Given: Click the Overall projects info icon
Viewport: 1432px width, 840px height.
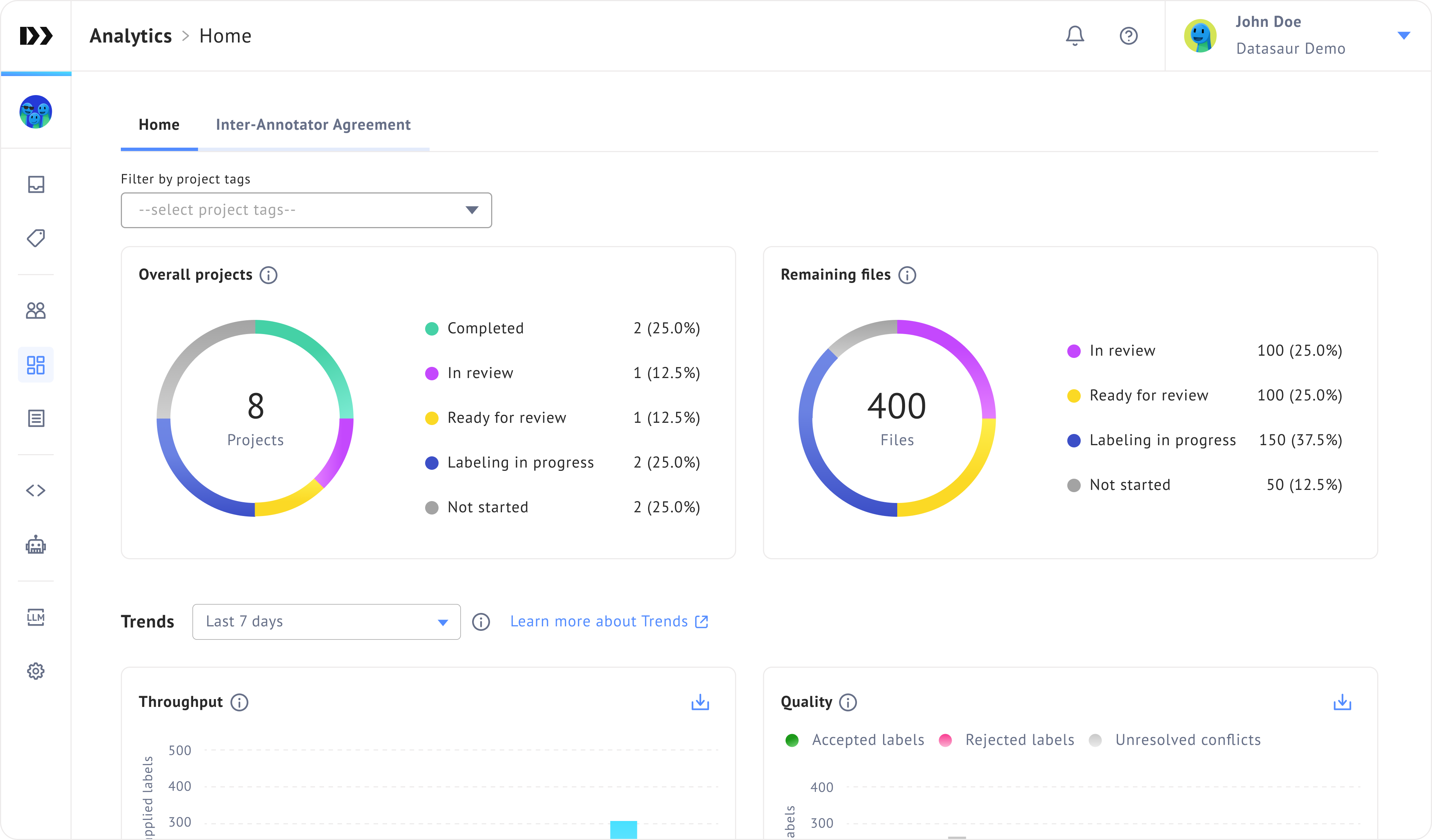Looking at the screenshot, I should [x=268, y=275].
